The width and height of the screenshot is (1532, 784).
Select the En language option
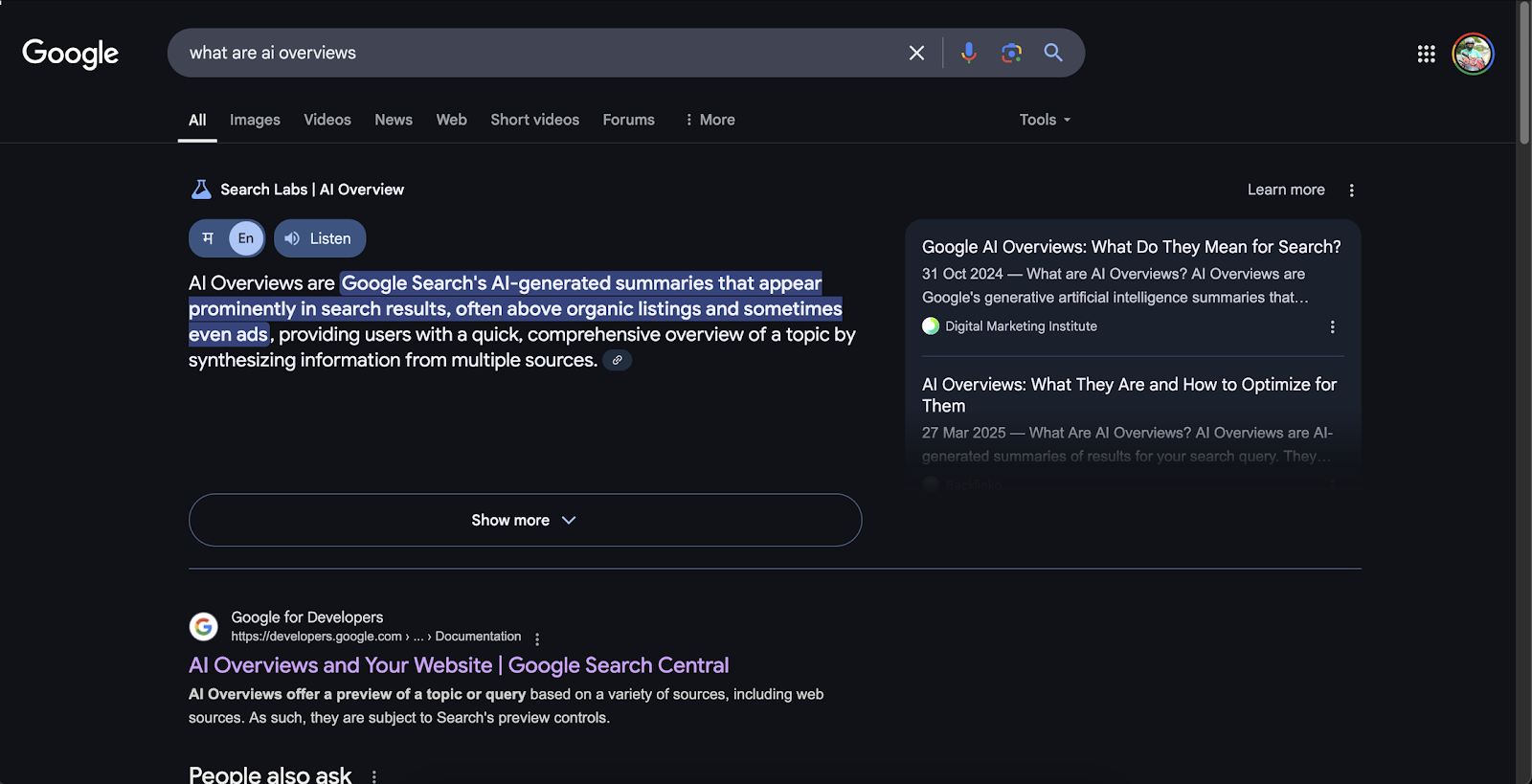[x=246, y=238]
